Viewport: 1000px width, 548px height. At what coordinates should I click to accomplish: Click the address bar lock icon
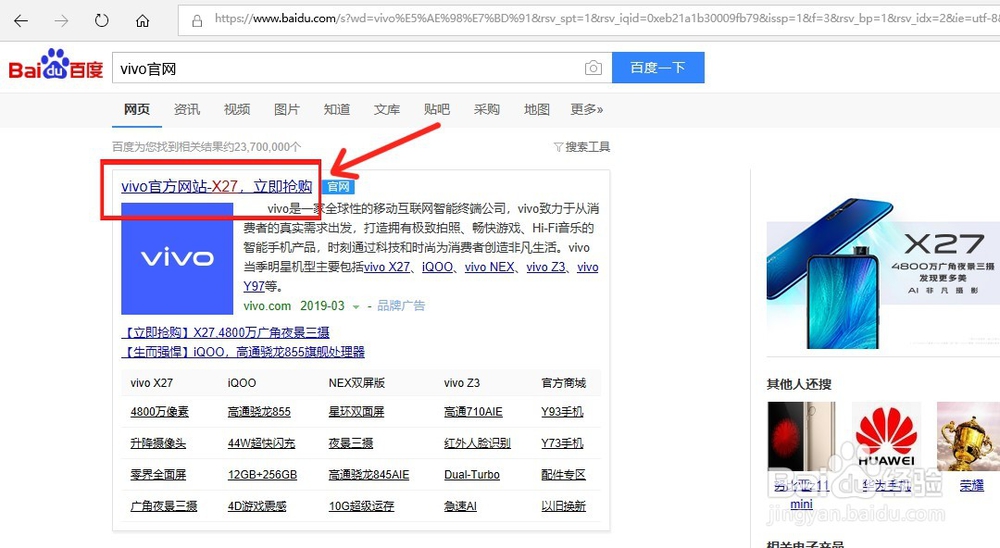click(197, 21)
